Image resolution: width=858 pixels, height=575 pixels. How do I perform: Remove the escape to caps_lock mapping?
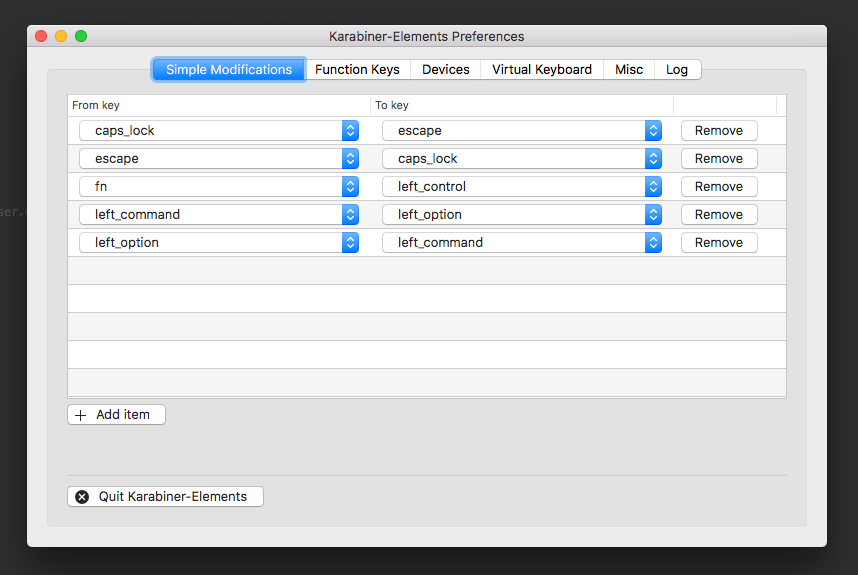pyautogui.click(x=719, y=159)
